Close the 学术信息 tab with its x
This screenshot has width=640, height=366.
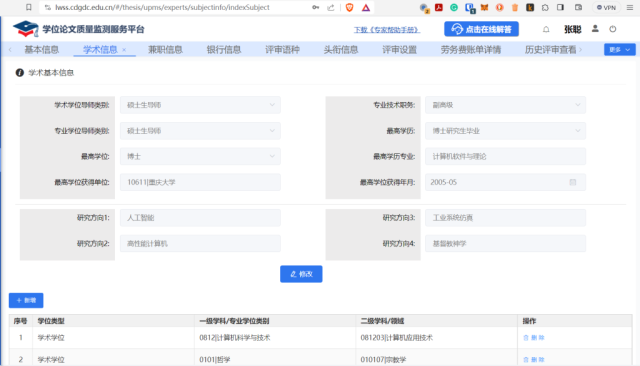click(x=124, y=50)
